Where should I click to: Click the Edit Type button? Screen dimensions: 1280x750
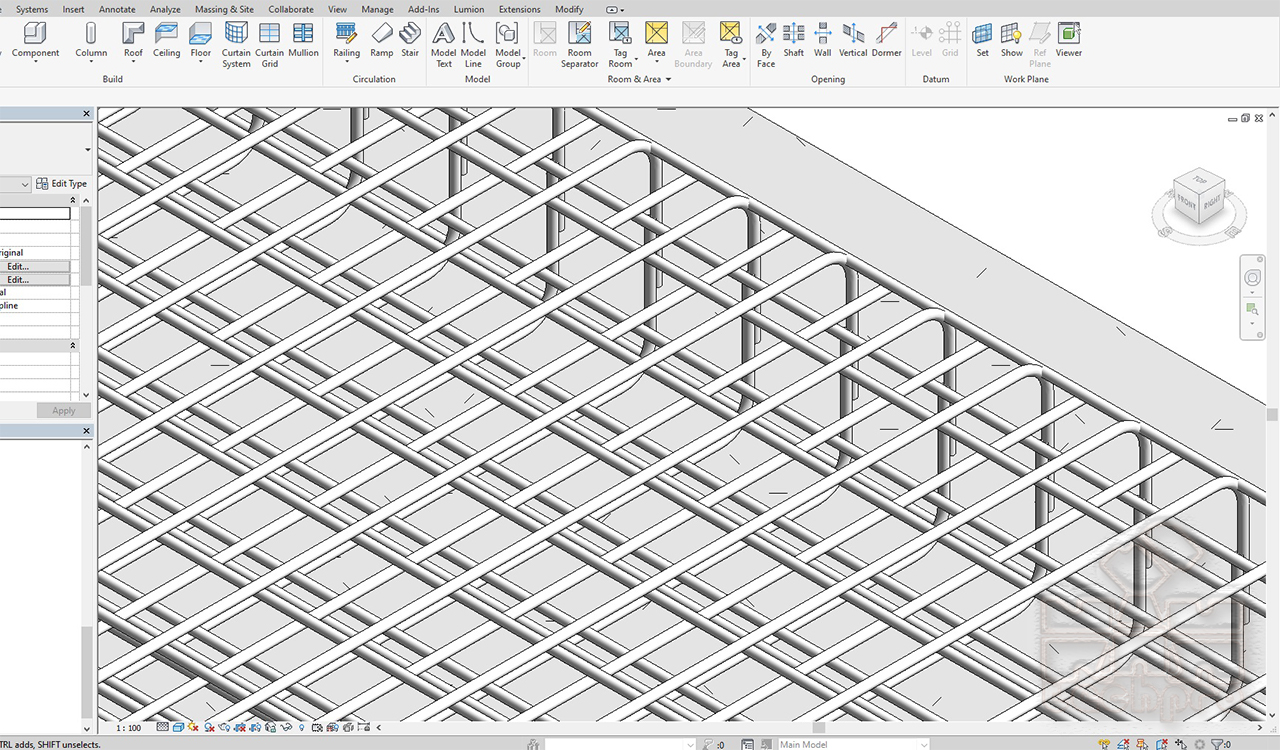(x=62, y=184)
